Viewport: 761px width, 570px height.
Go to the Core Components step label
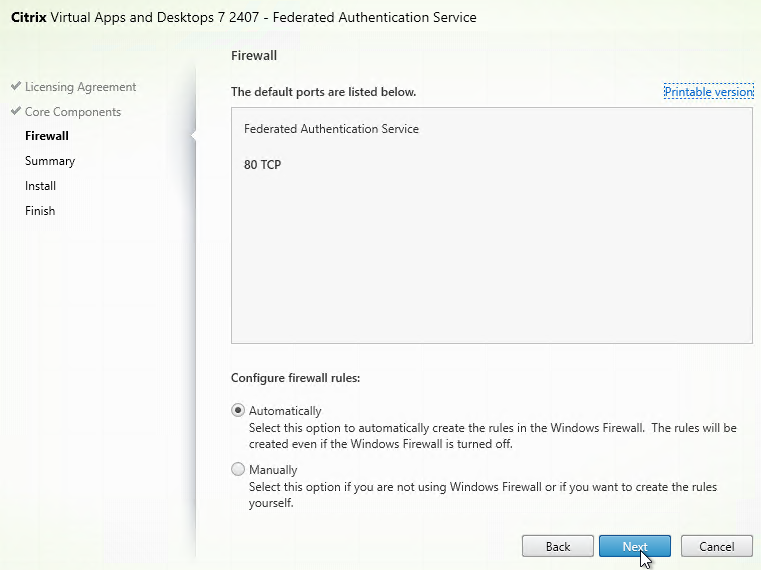click(73, 112)
